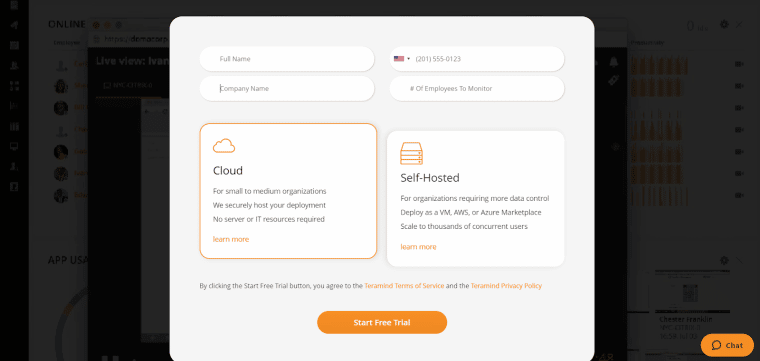Open the Chat widget
760x361 pixels.
click(727, 345)
